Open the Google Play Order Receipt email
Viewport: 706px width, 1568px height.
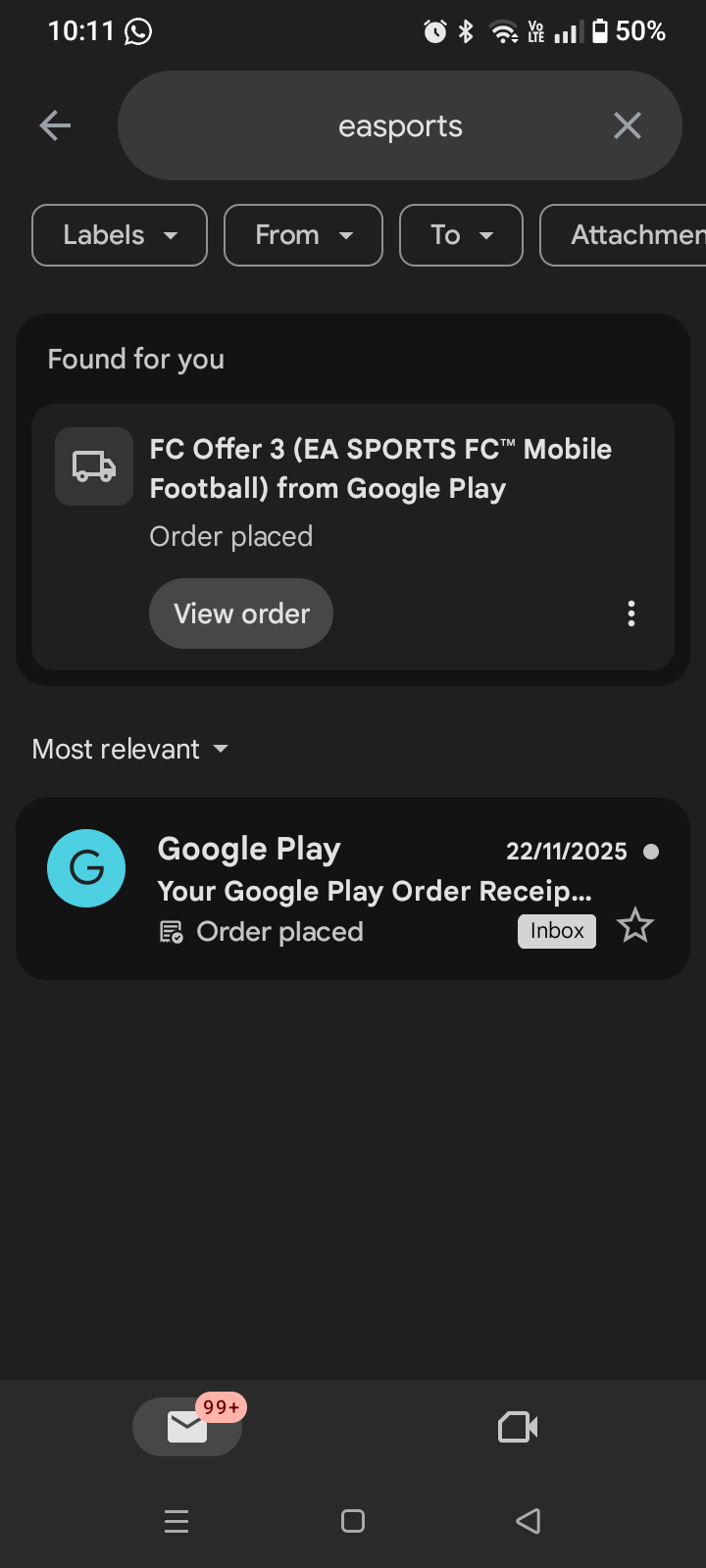point(373,890)
